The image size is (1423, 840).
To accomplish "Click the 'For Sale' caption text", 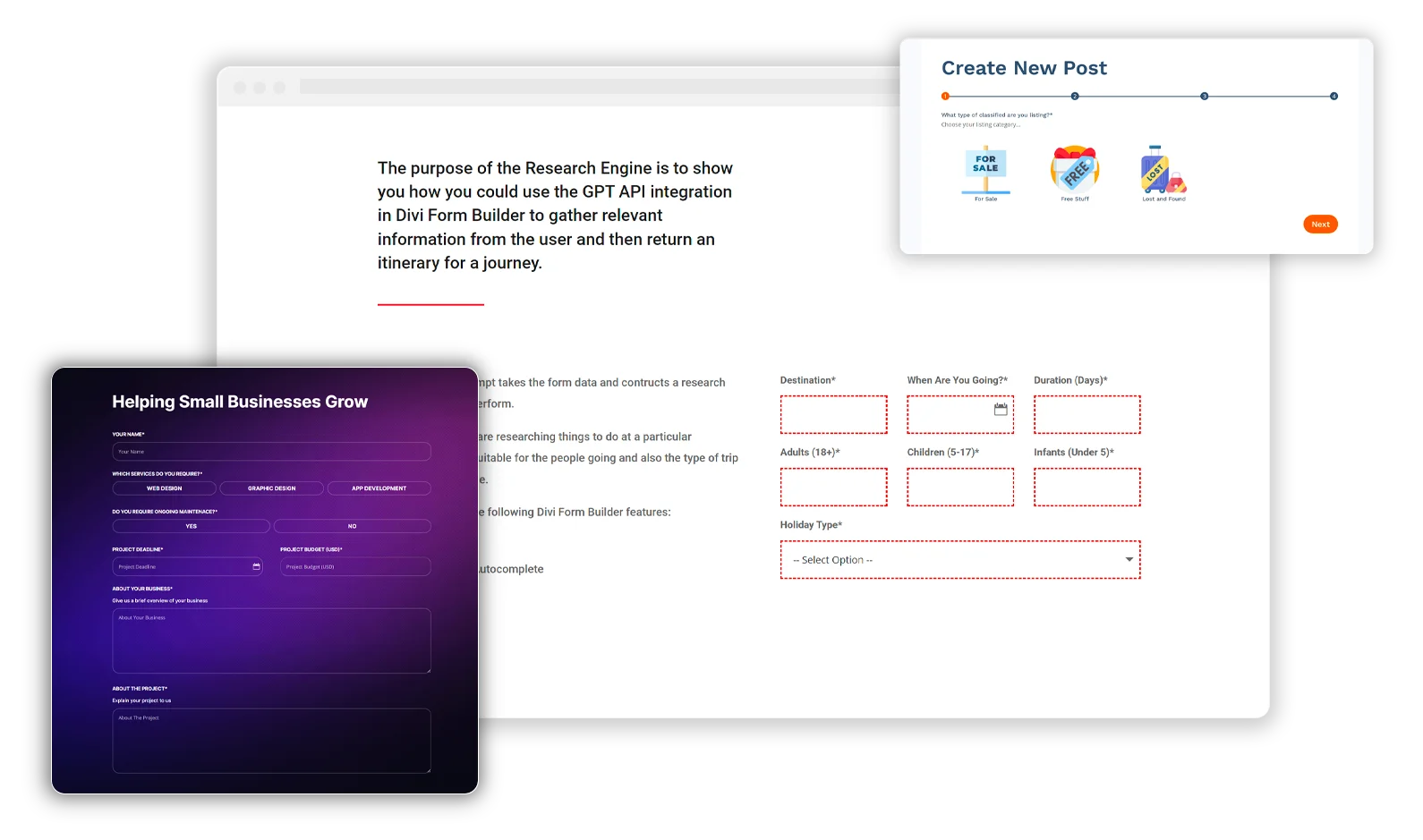I will point(985,199).
